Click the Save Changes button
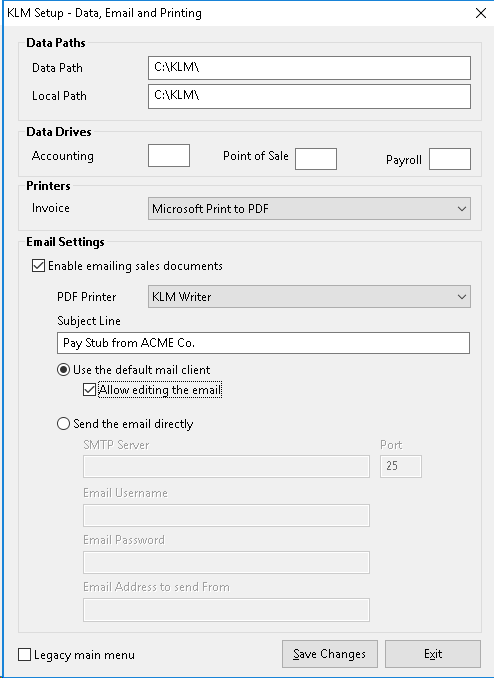This screenshot has height=678, width=494. point(330,654)
